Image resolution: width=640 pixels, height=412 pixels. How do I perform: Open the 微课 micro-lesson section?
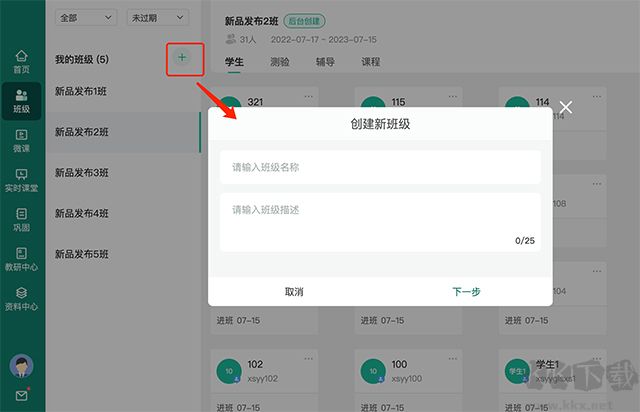tap(21, 140)
